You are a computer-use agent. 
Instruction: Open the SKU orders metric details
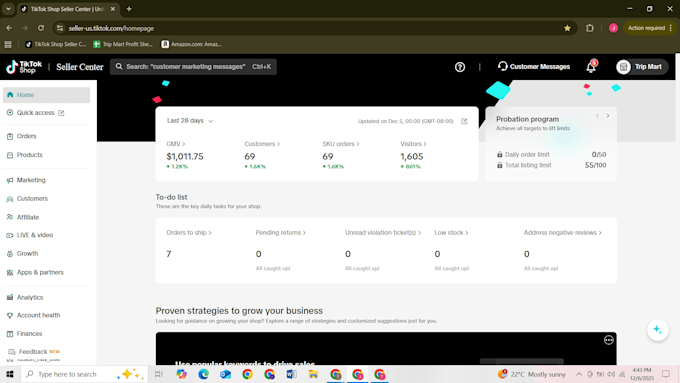(340, 144)
